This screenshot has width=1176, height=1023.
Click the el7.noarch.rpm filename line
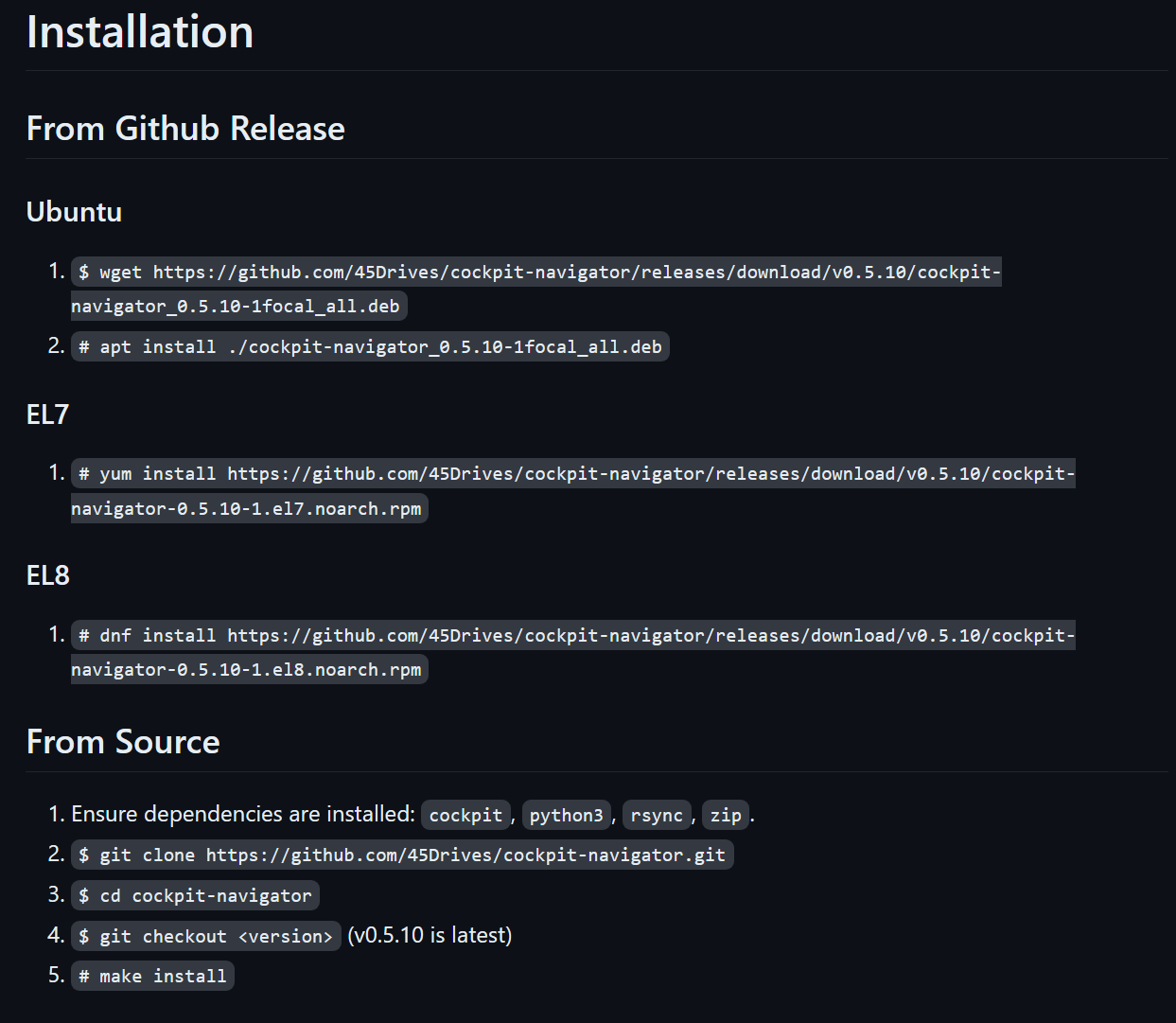tap(249, 508)
